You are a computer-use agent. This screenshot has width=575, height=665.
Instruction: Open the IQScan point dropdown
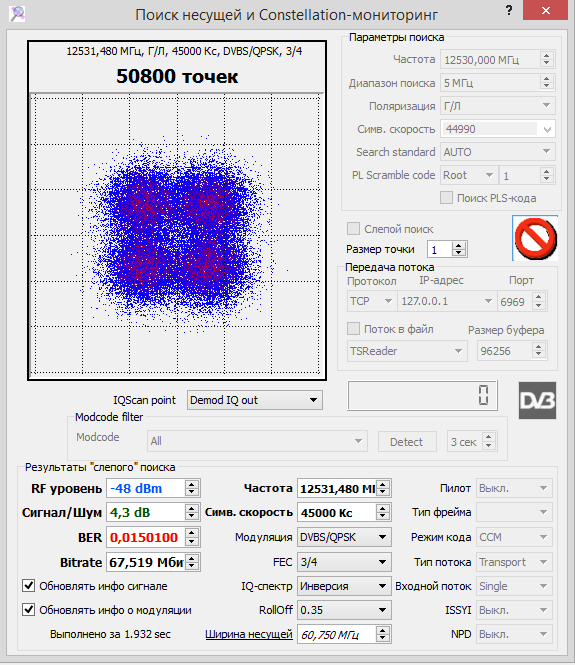click(255, 400)
